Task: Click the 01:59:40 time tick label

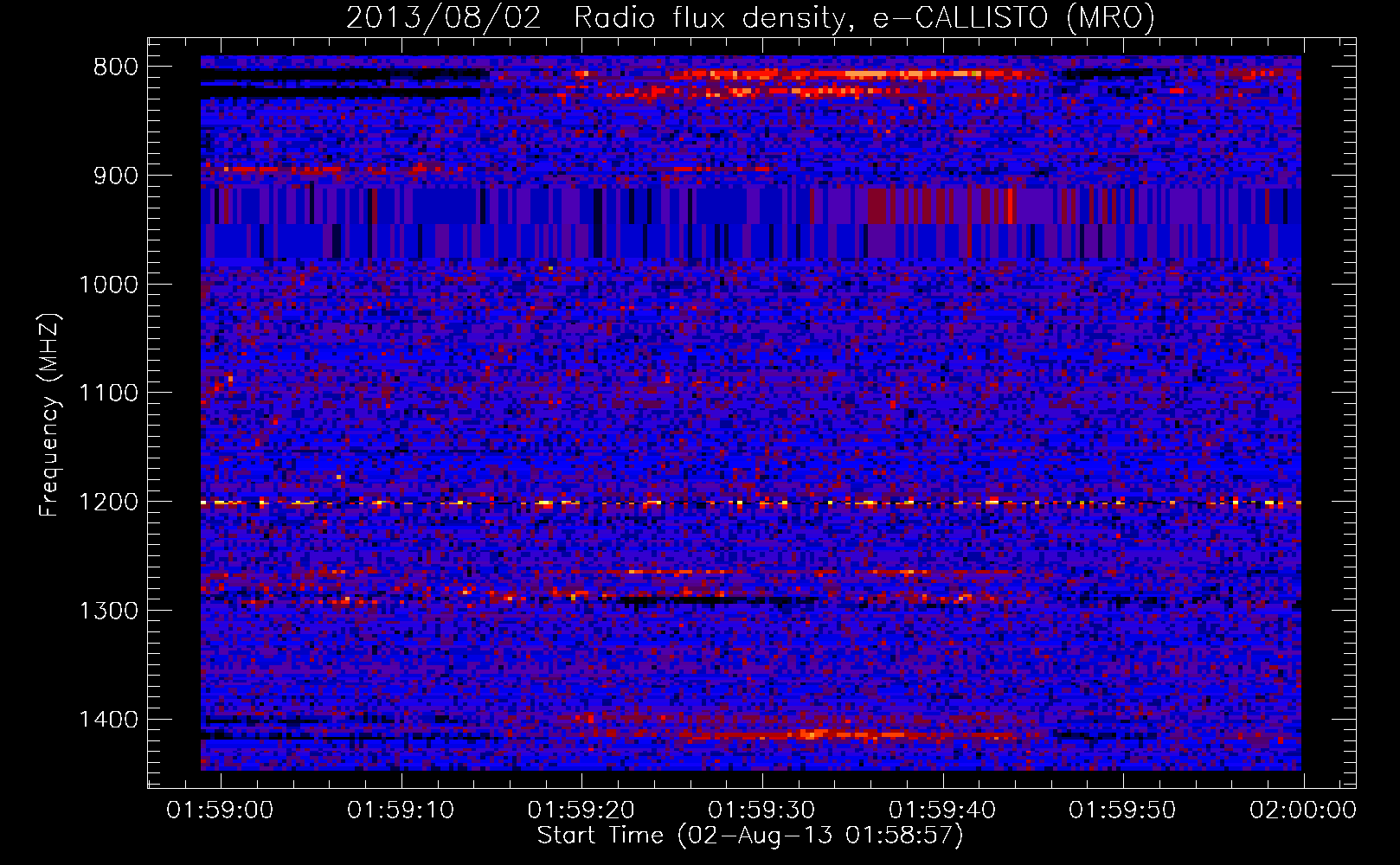Action: tap(942, 811)
